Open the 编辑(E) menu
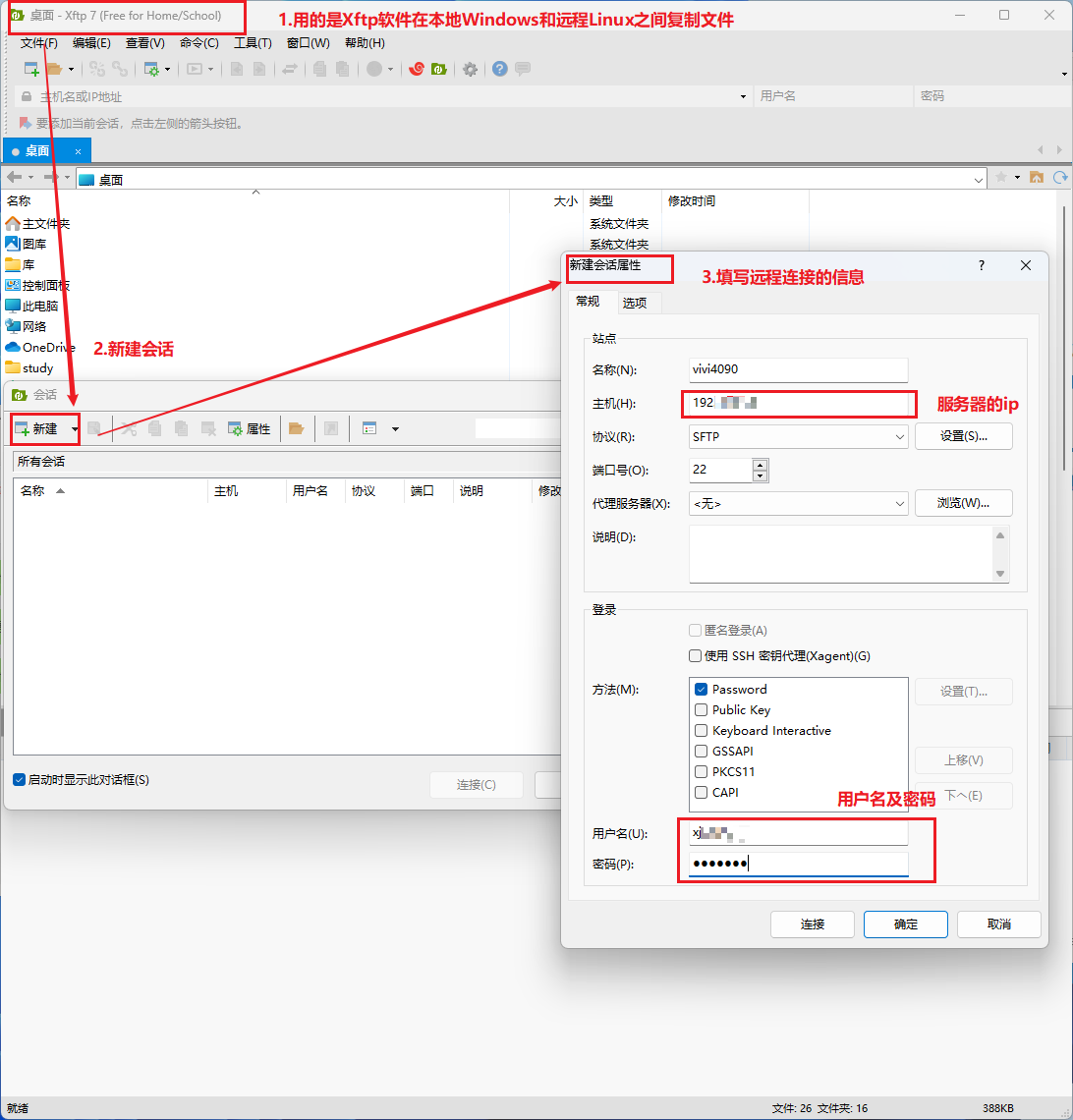The image size is (1073, 1120). coord(91,43)
